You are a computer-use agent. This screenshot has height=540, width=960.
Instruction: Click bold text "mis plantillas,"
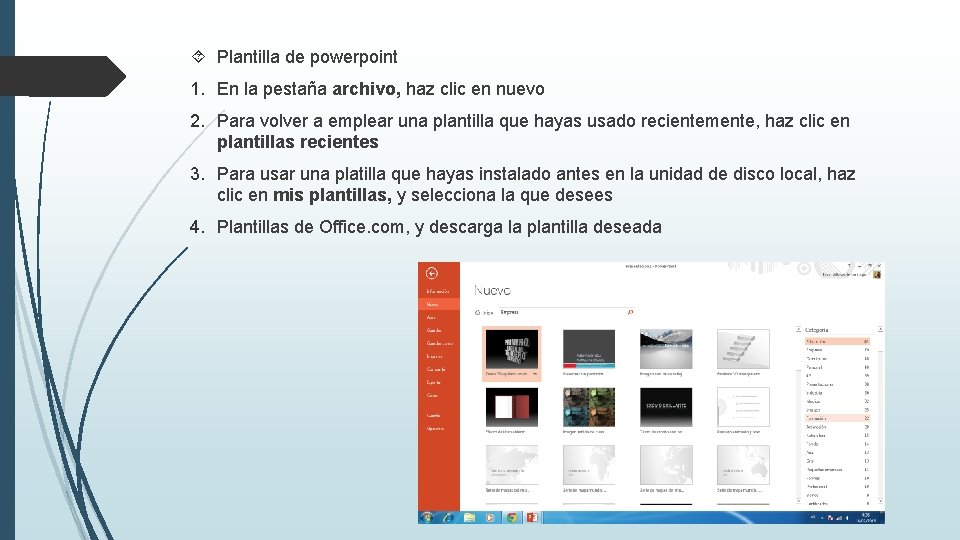pos(332,195)
